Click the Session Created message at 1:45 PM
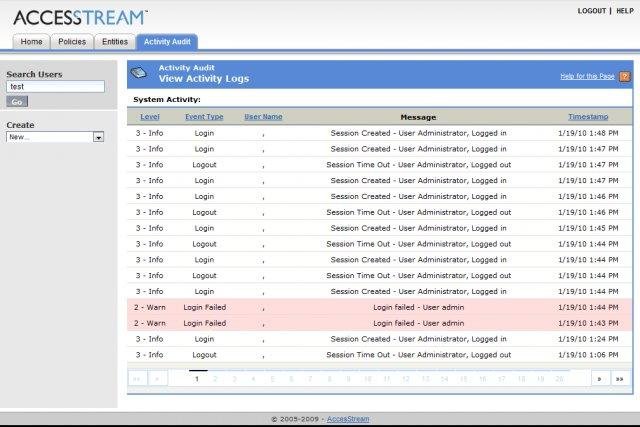The image size is (640, 427). [418, 228]
